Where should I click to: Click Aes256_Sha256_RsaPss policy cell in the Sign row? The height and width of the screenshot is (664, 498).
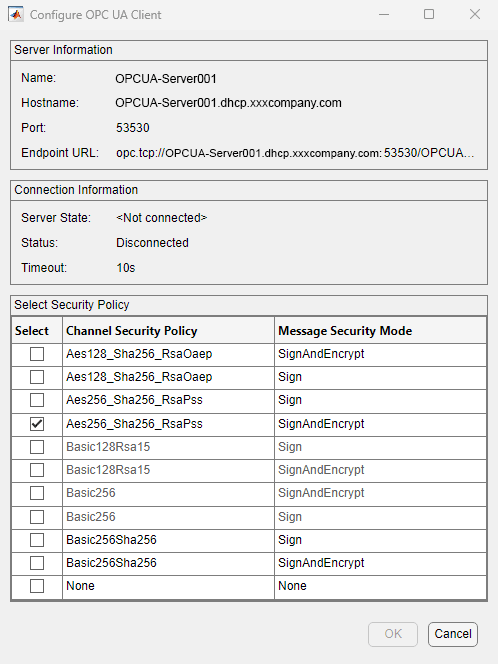pyautogui.click(x=169, y=400)
